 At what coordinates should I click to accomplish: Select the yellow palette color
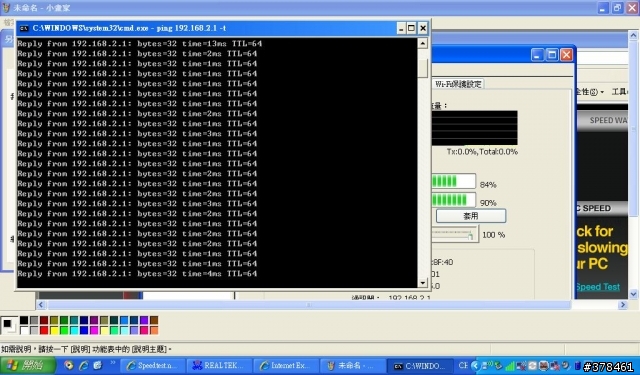(54, 330)
